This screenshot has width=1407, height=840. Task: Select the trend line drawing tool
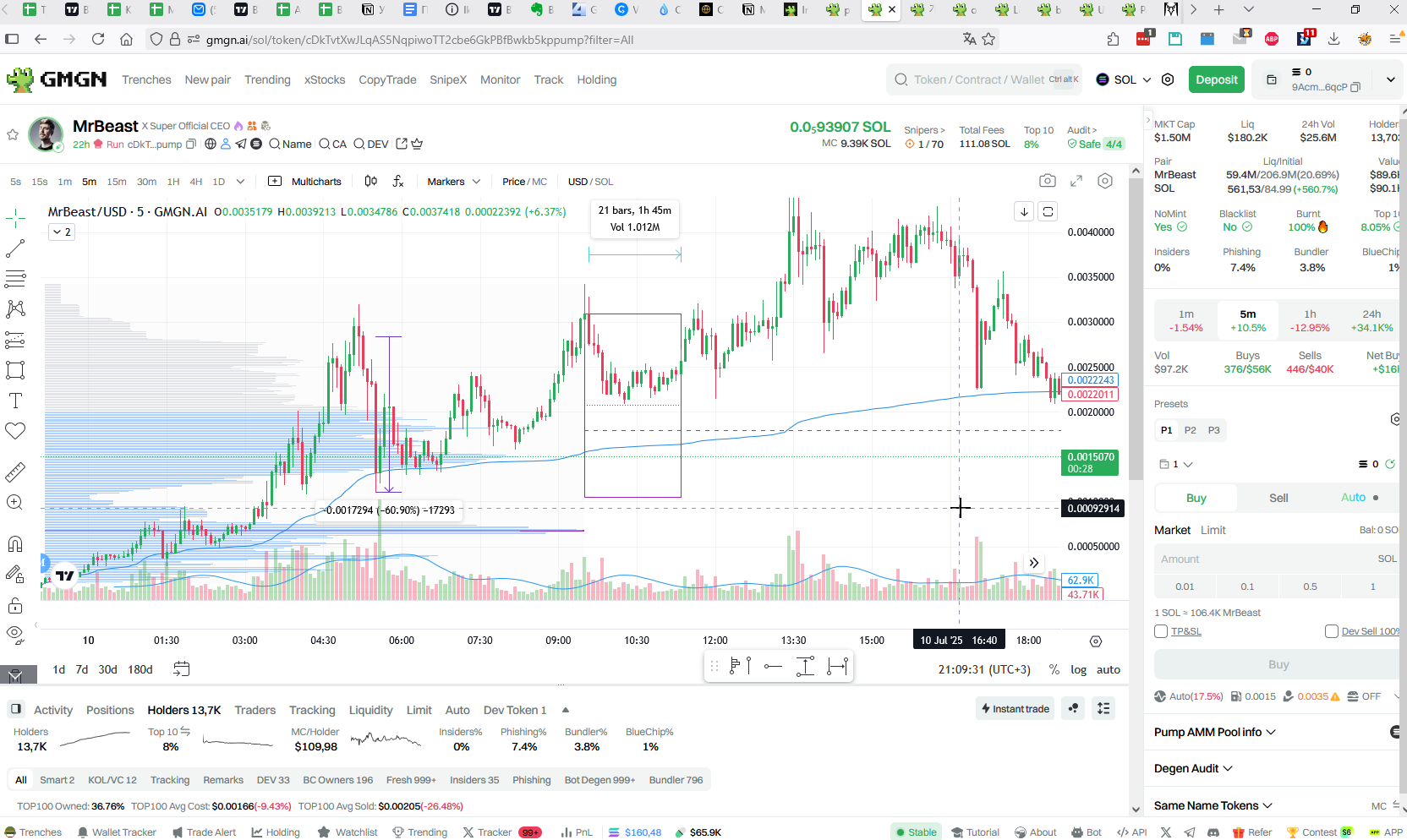coord(15,248)
